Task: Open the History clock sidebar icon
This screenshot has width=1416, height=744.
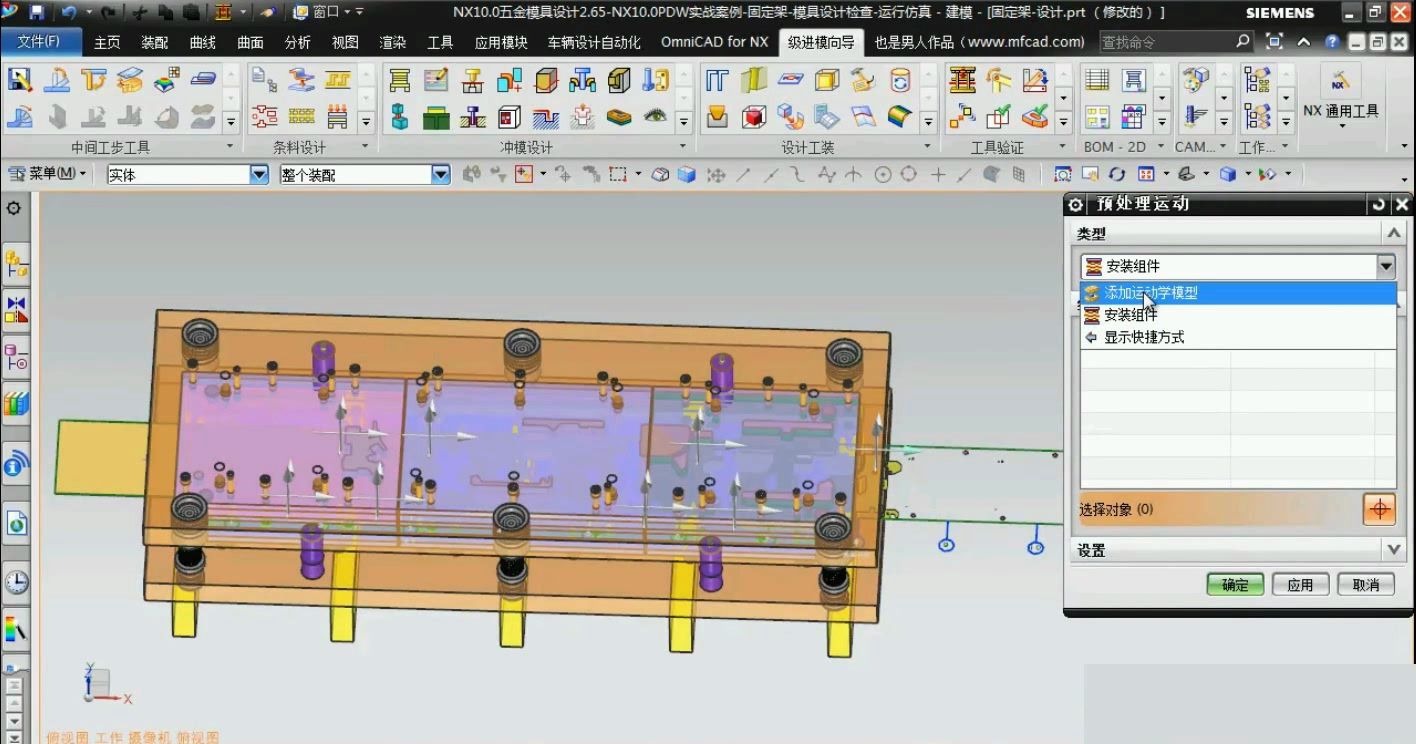Action: [16, 581]
